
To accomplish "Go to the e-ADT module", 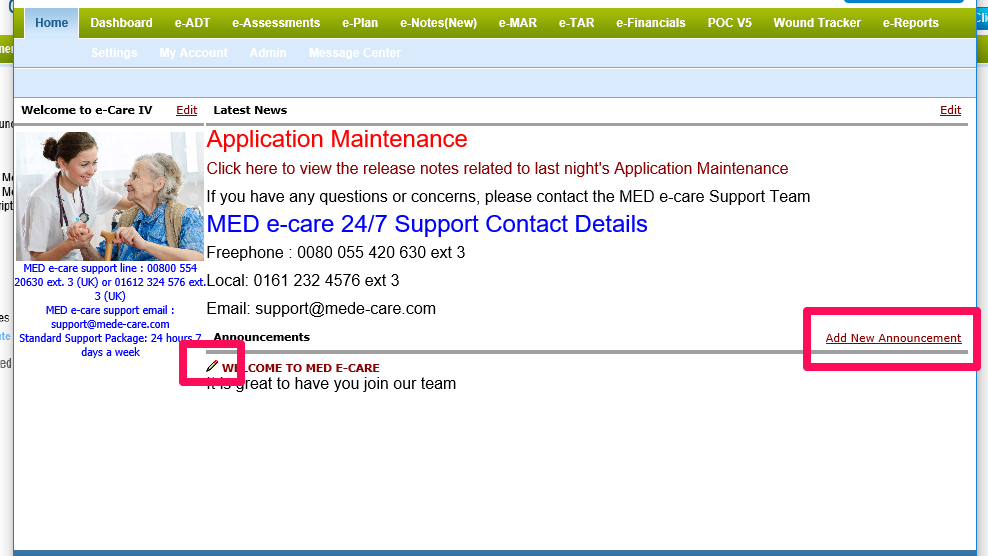I will [x=192, y=23].
